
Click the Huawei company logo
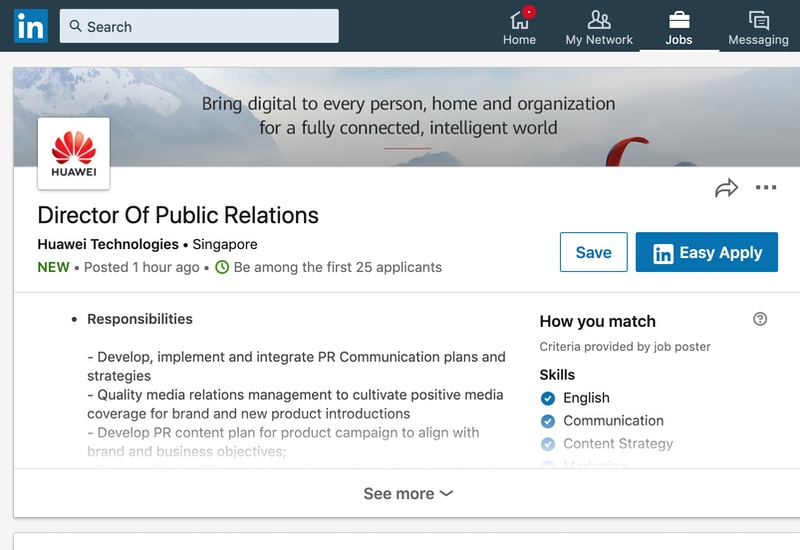coord(74,154)
